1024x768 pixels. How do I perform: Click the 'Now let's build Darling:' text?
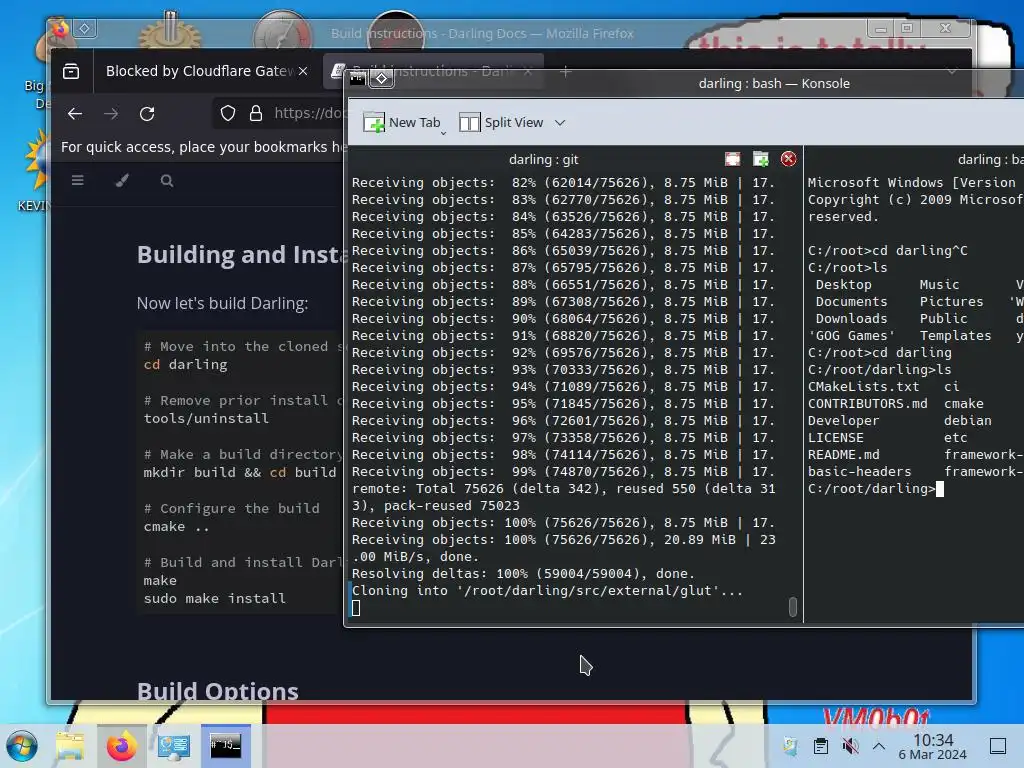pyautogui.click(x=222, y=303)
